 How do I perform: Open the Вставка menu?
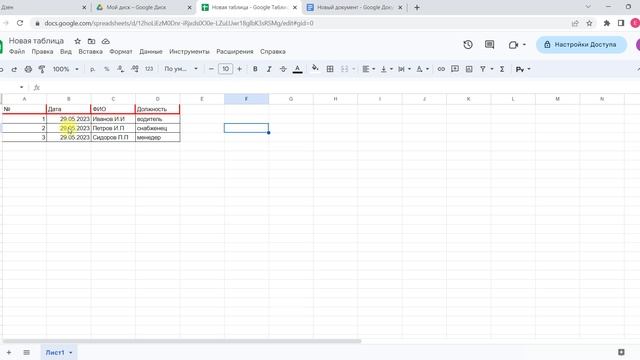[91, 51]
